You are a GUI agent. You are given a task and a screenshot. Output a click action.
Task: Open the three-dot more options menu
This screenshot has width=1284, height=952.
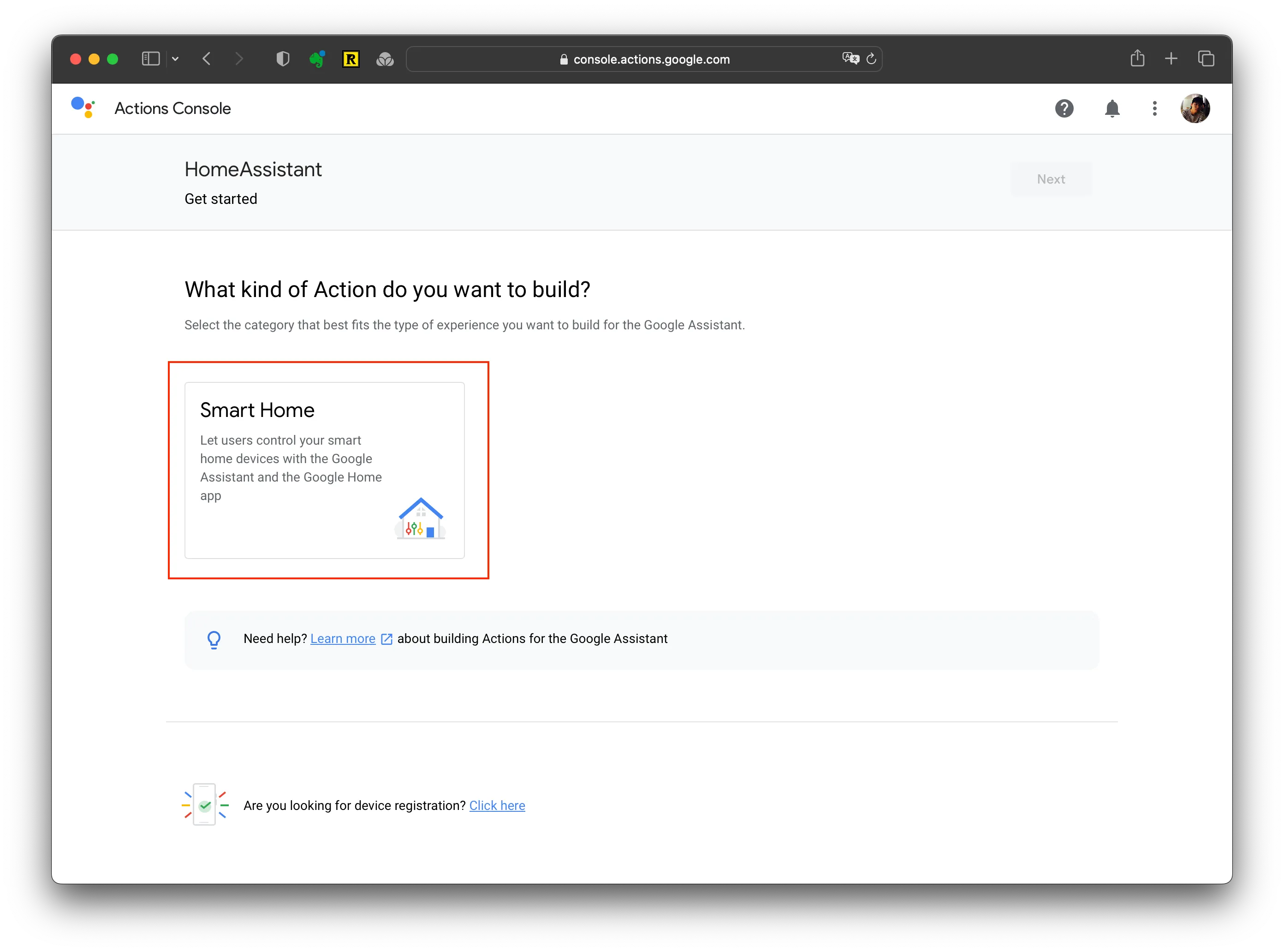[x=1154, y=108]
